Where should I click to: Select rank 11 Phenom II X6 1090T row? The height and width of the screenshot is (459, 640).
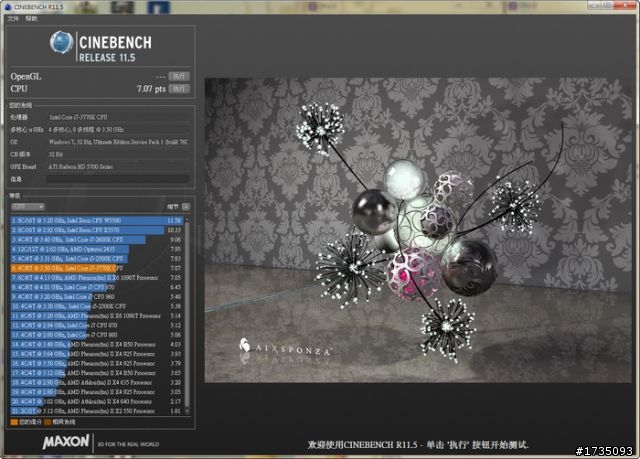(97, 316)
